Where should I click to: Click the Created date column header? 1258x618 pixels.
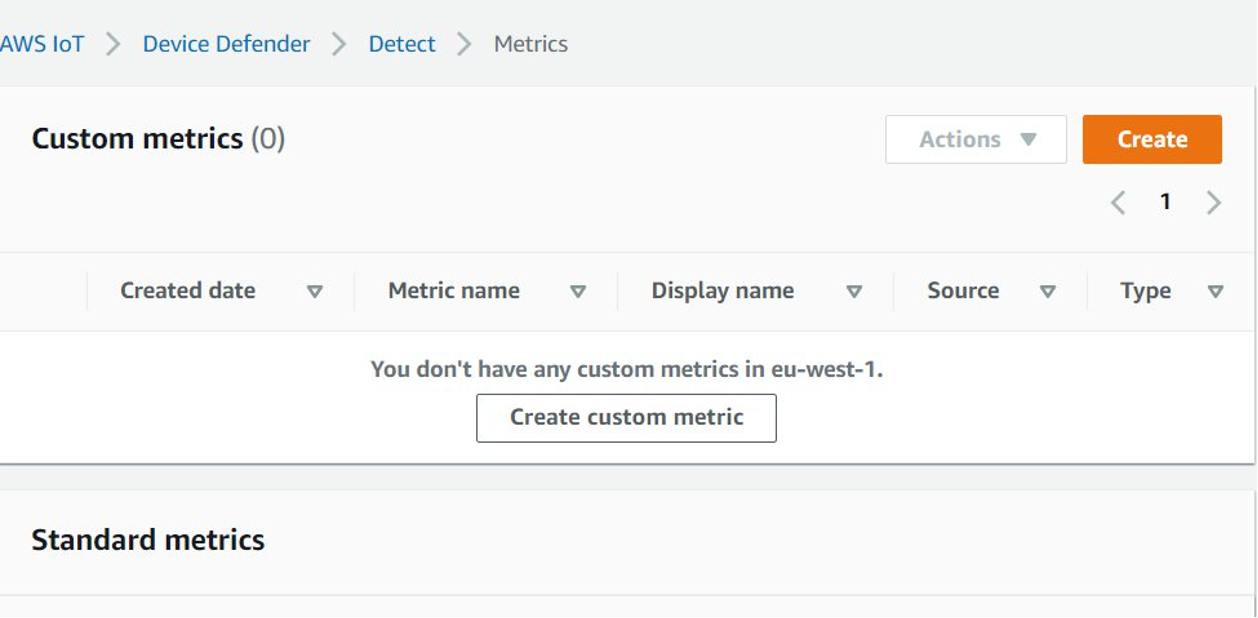click(188, 291)
